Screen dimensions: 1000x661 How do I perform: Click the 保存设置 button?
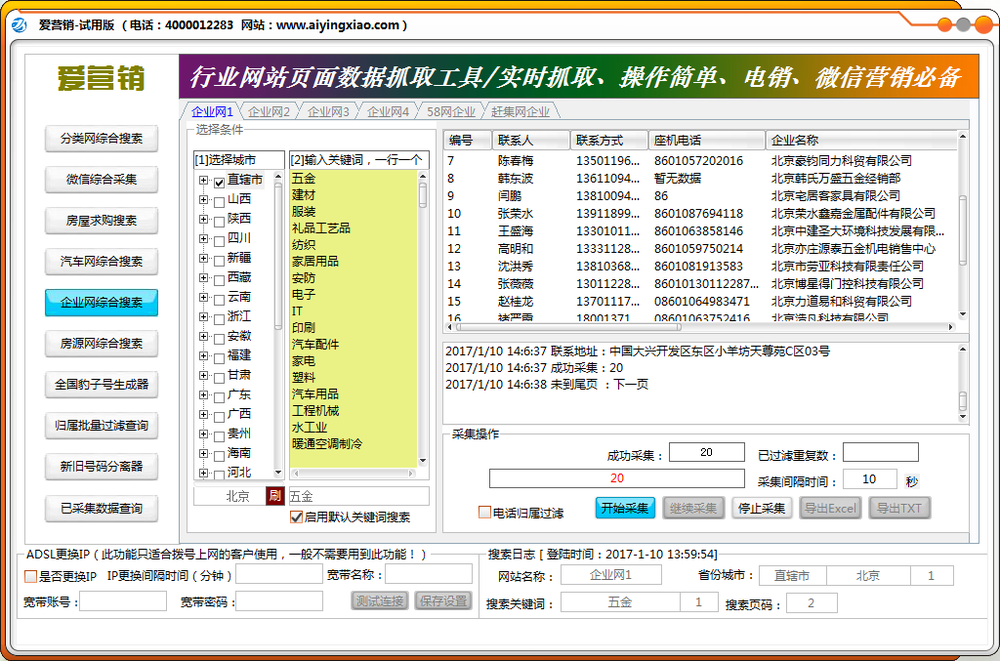443,600
